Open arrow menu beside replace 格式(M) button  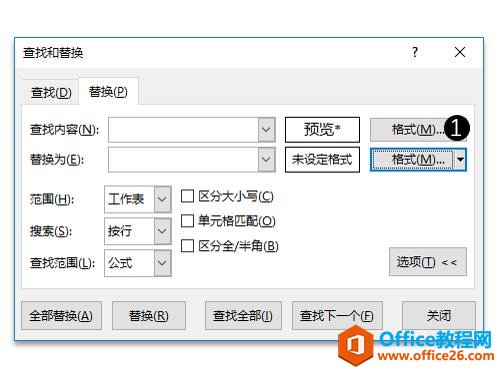(x=460, y=160)
